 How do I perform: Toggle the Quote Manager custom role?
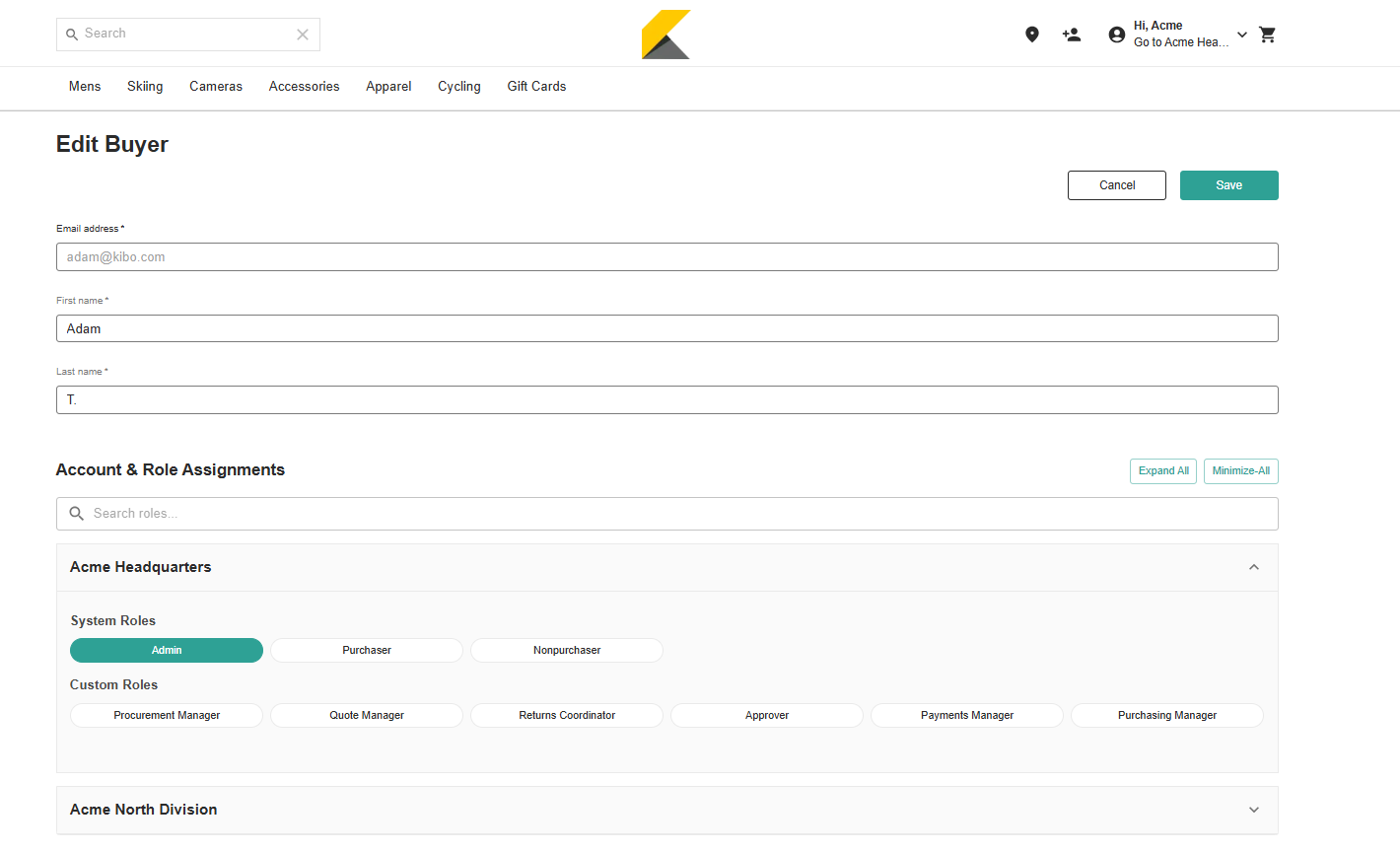[x=367, y=715]
